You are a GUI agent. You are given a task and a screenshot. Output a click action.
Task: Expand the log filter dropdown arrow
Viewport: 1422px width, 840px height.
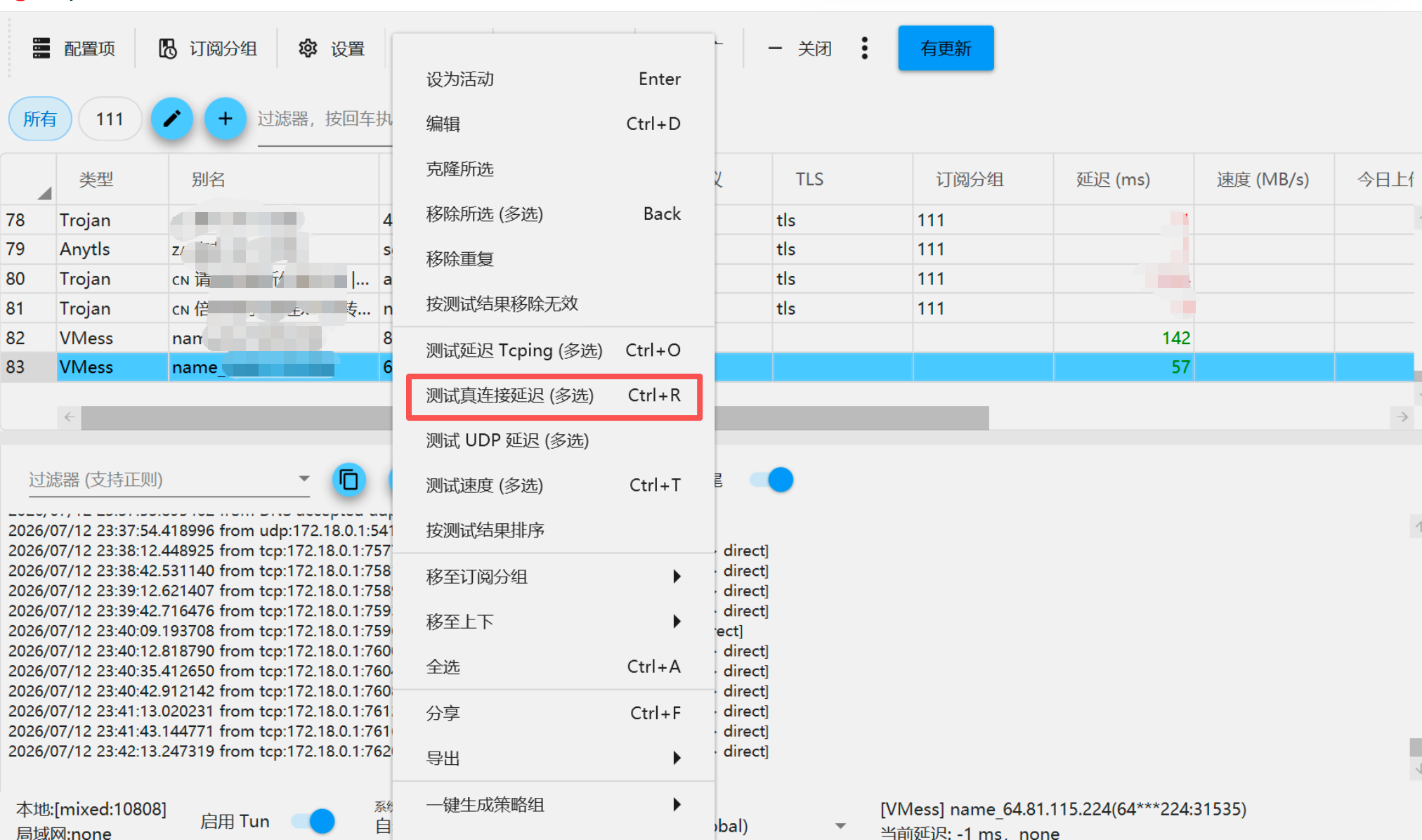(x=304, y=479)
